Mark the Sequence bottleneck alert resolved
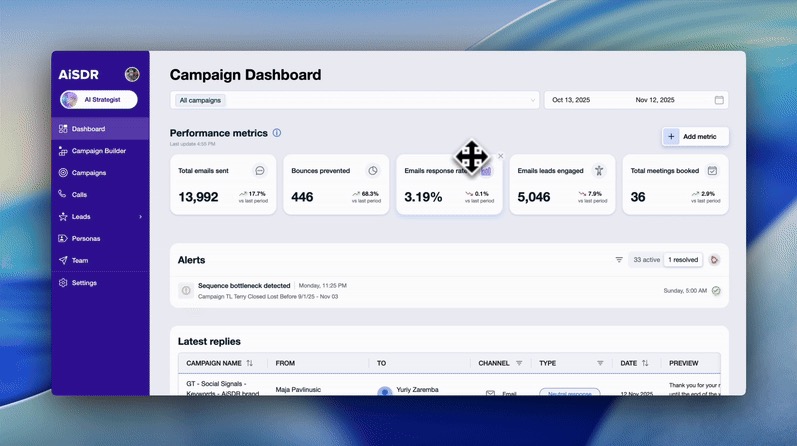Image resolution: width=797 pixels, height=446 pixels. tap(716, 291)
